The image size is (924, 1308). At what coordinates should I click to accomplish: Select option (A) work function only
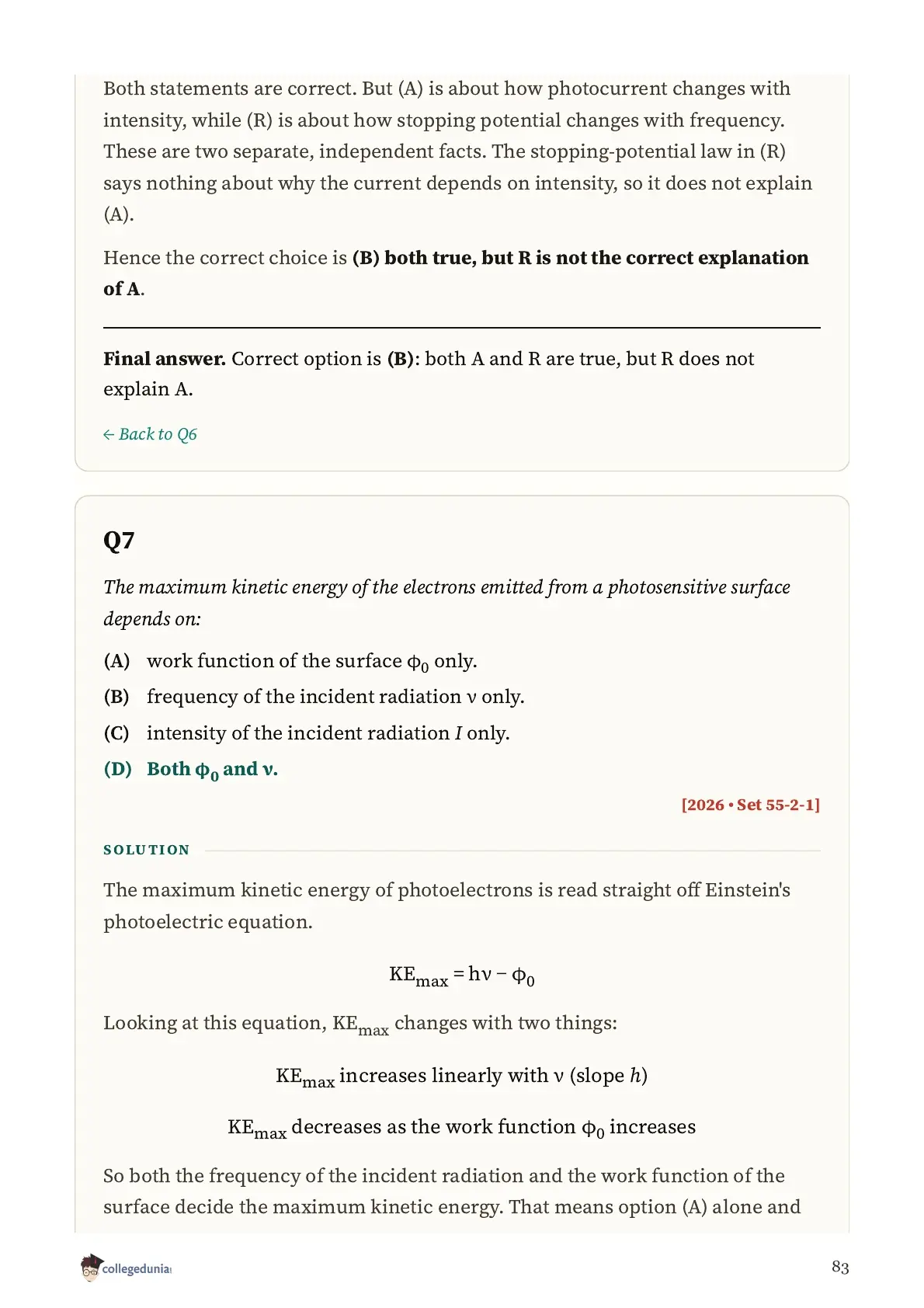pyautogui.click(x=290, y=661)
